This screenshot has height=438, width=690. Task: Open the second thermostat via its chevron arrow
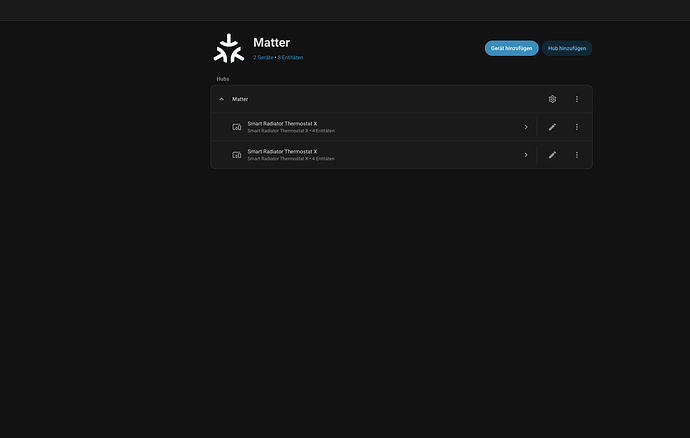(x=526, y=155)
